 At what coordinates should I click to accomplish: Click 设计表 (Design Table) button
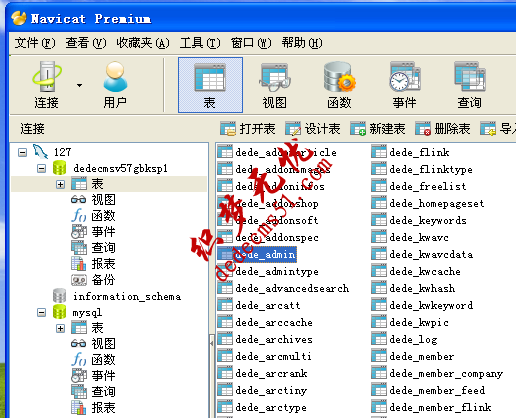click(x=313, y=129)
